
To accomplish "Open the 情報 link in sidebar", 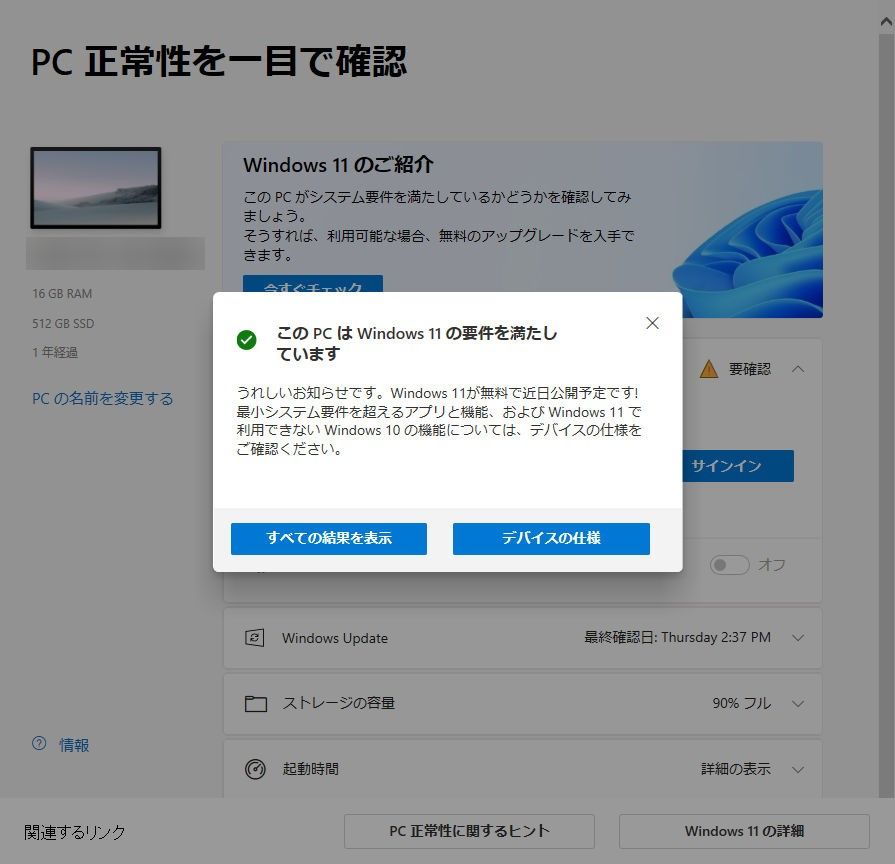I will (74, 745).
